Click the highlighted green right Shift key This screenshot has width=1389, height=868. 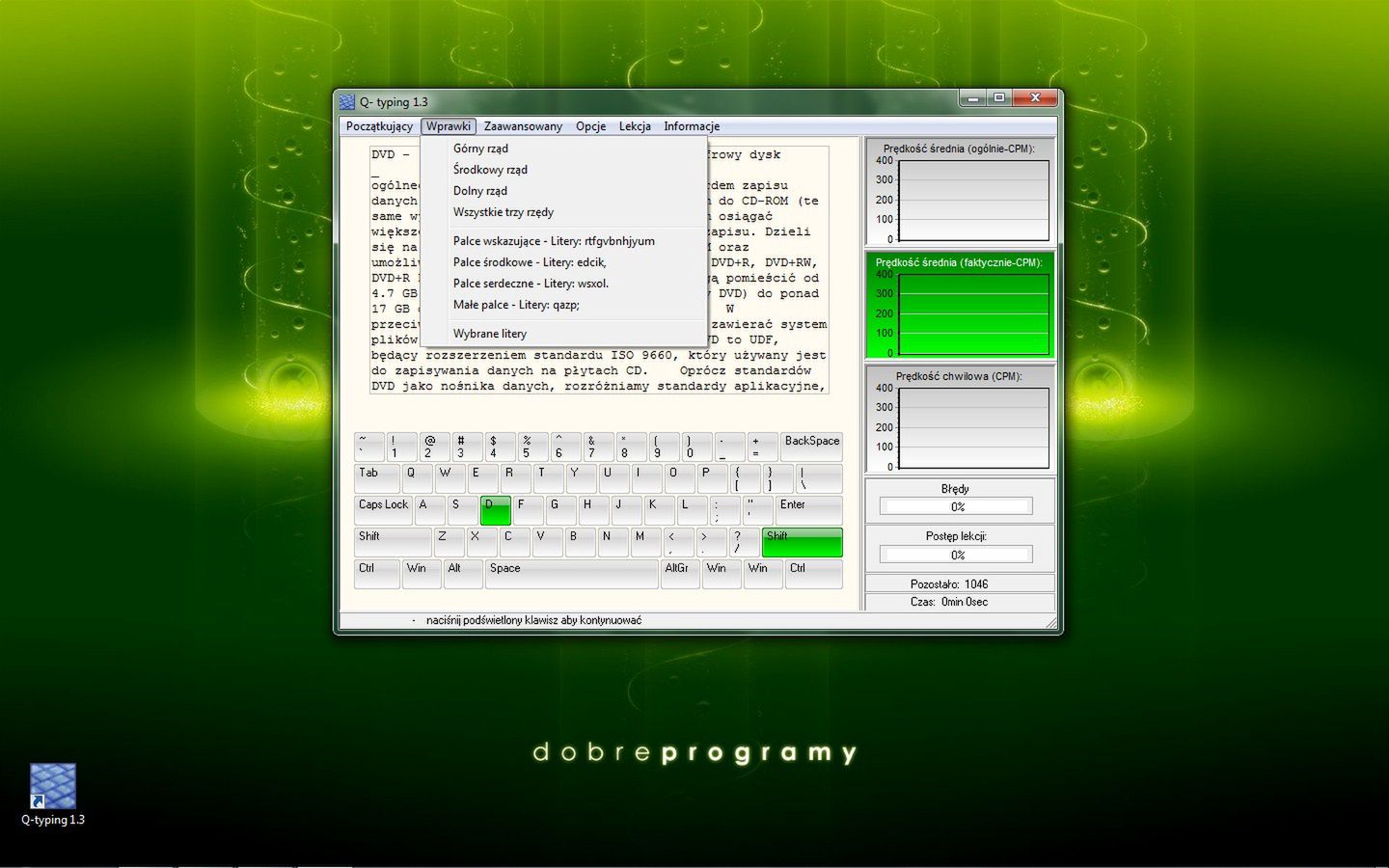(803, 542)
